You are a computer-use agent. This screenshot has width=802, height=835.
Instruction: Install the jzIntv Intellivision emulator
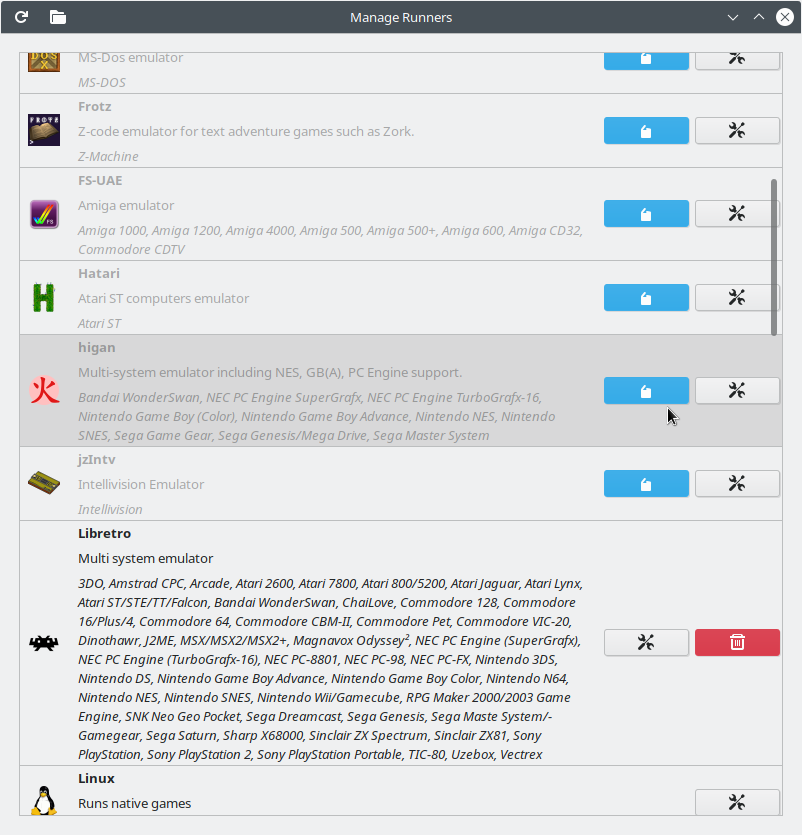(646, 484)
